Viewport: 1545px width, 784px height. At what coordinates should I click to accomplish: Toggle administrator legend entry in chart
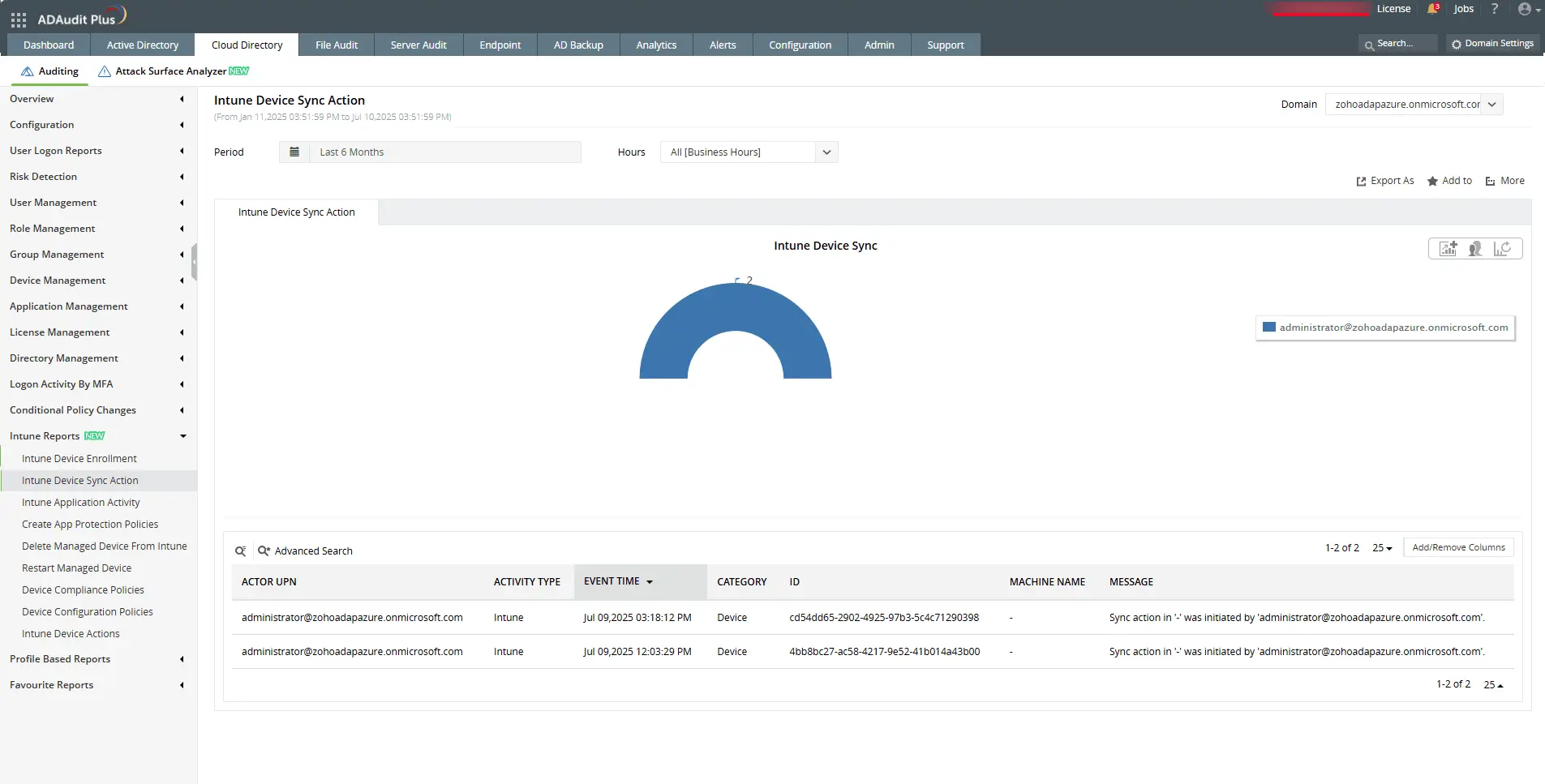pyautogui.click(x=1385, y=328)
